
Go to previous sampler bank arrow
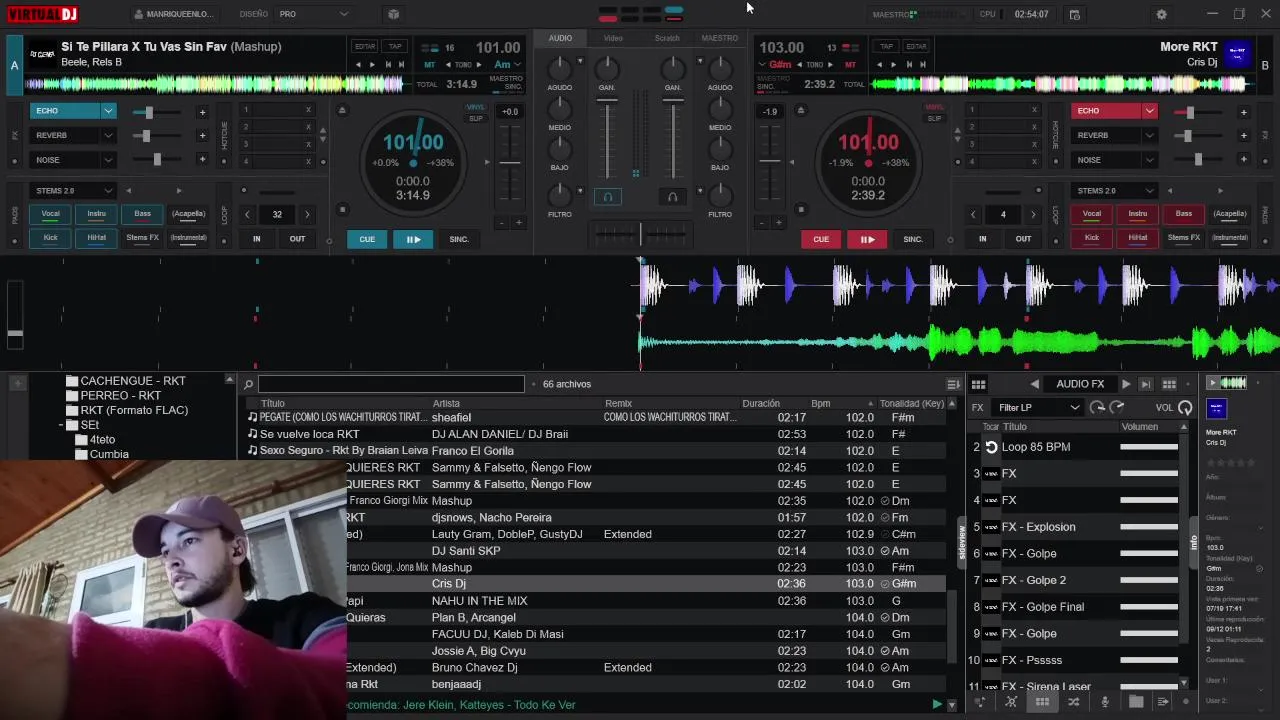[x=1035, y=384]
